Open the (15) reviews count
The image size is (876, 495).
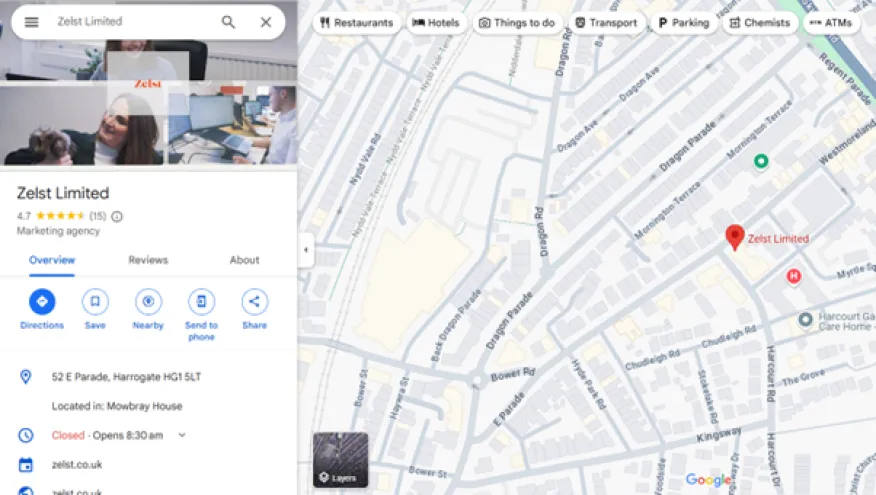pos(98,216)
